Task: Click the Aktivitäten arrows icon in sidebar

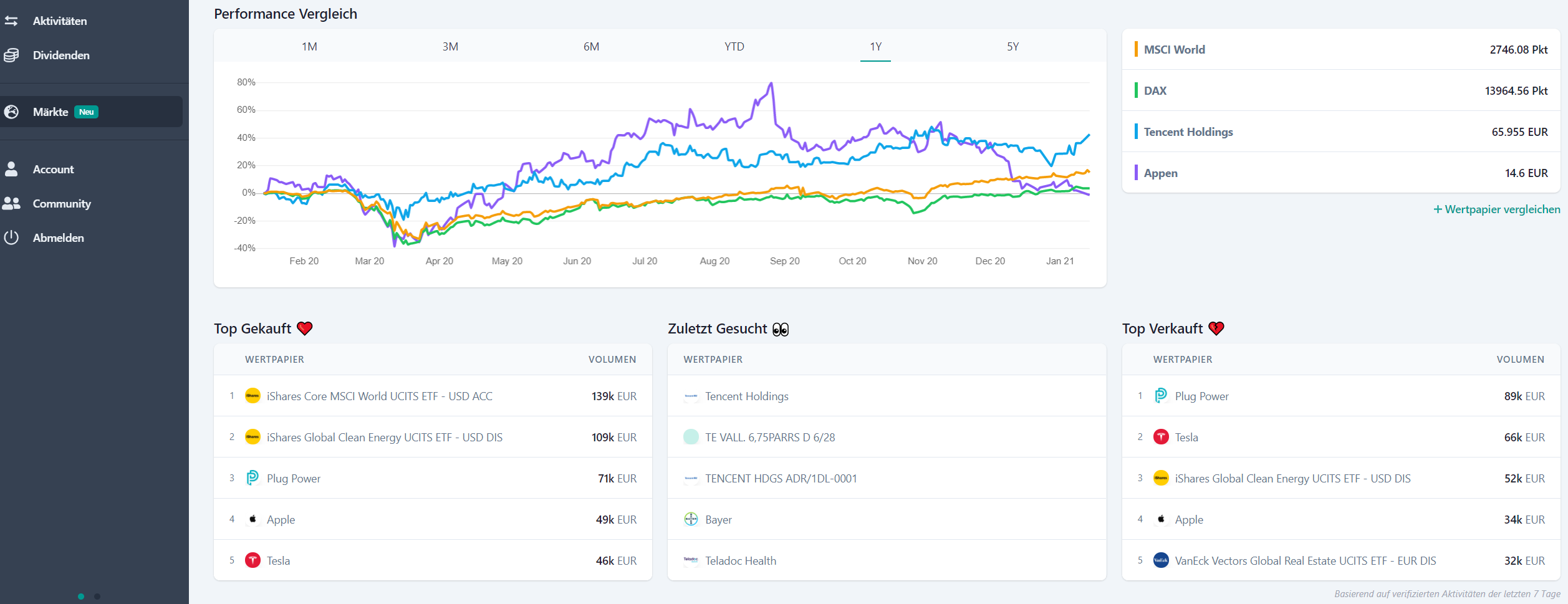Action: [11, 21]
